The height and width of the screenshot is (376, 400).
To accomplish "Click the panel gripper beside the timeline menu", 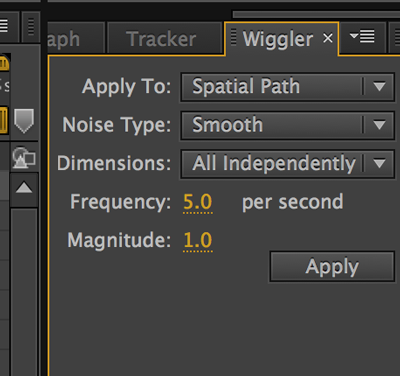I will pyautogui.click(x=31, y=26).
